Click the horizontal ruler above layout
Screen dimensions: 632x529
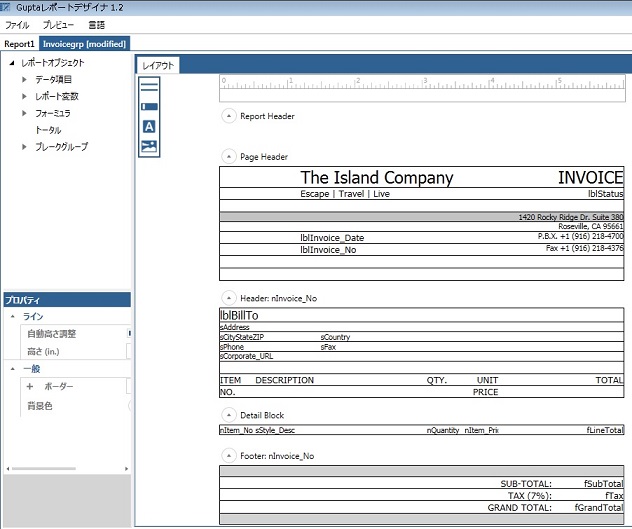(x=422, y=87)
